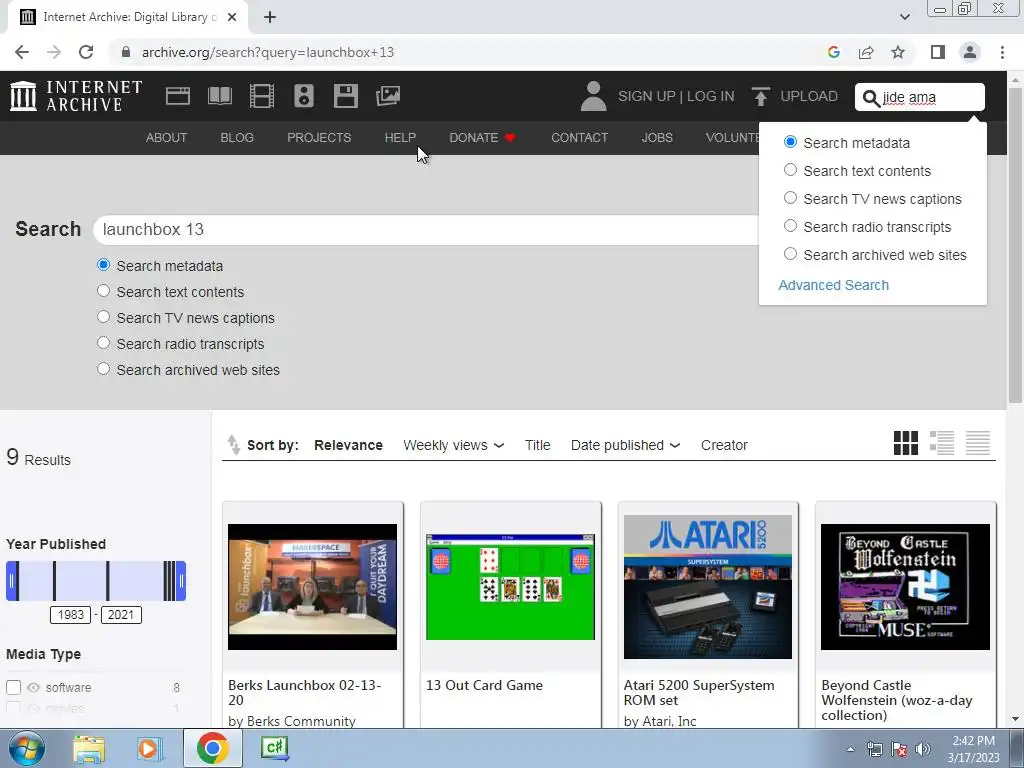Switch to extended list view
Screen dimensions: 1024x768
(x=942, y=443)
